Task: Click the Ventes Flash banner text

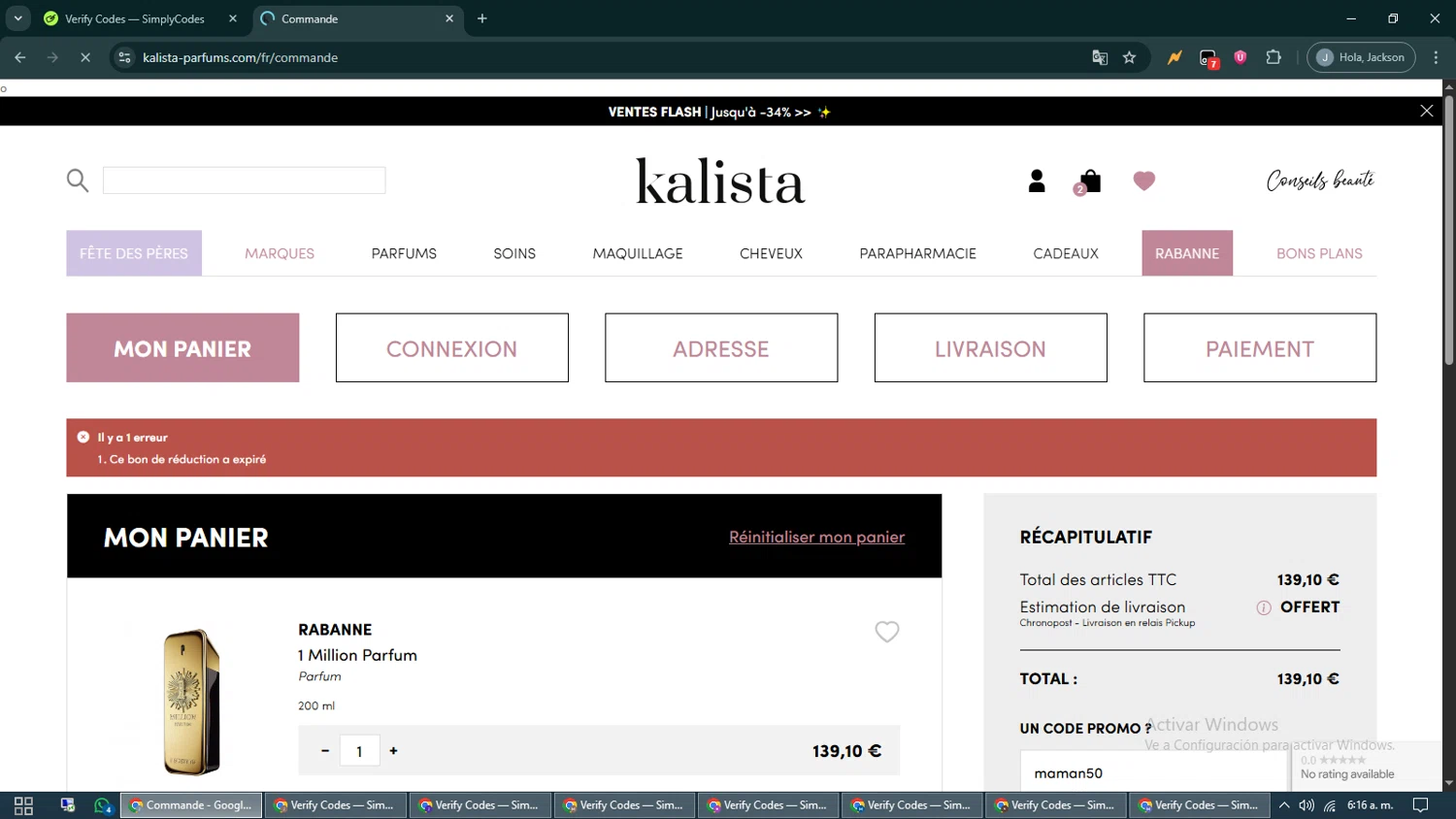Action: [x=719, y=112]
